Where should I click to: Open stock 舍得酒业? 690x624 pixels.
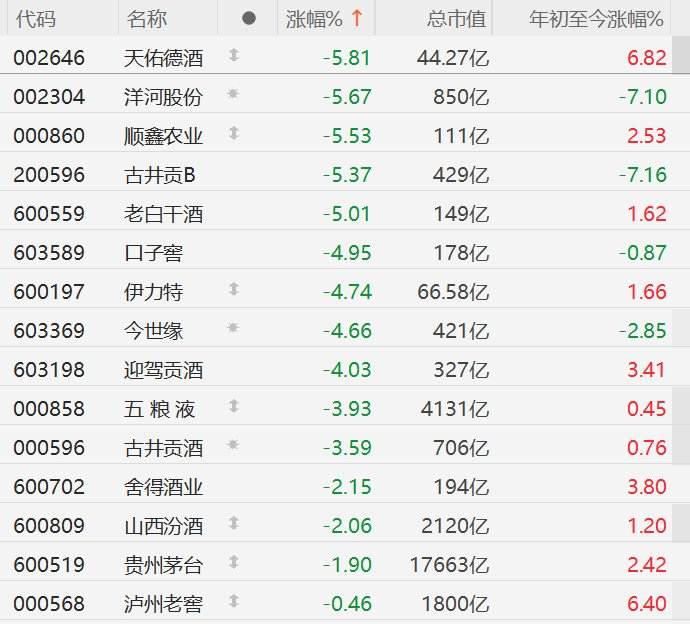coord(163,487)
